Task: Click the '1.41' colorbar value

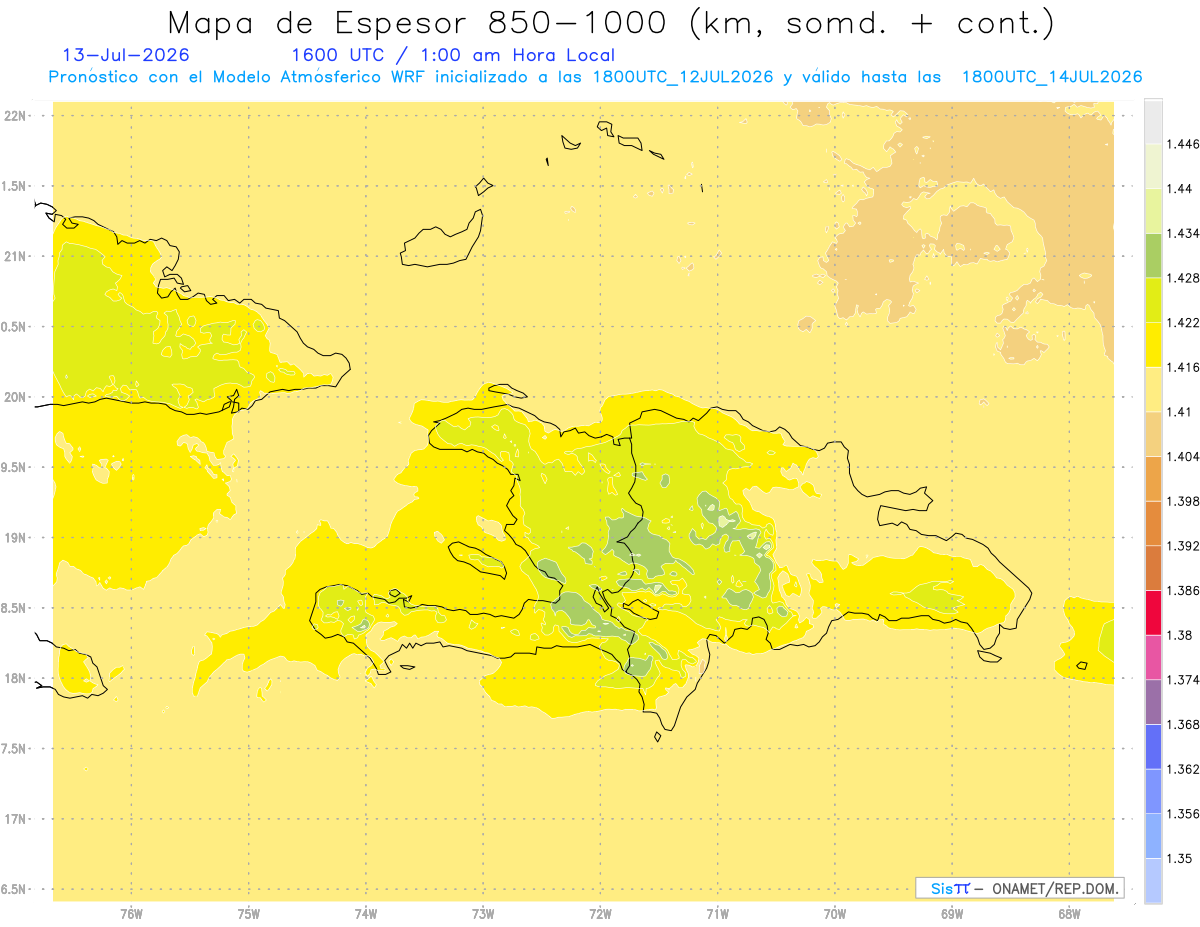Action: tap(1179, 412)
